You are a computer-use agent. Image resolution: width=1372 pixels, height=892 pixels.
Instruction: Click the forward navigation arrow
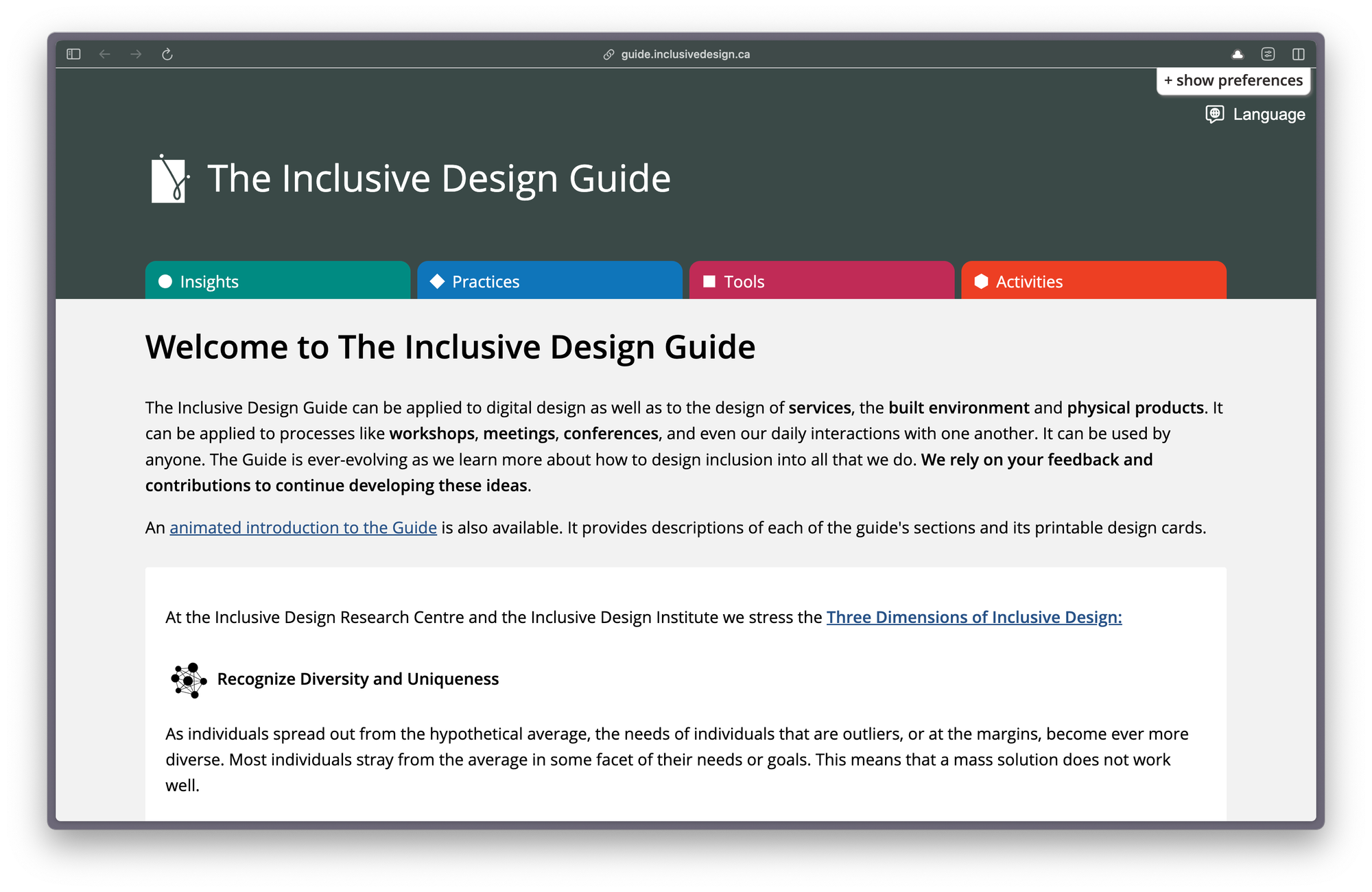click(135, 54)
